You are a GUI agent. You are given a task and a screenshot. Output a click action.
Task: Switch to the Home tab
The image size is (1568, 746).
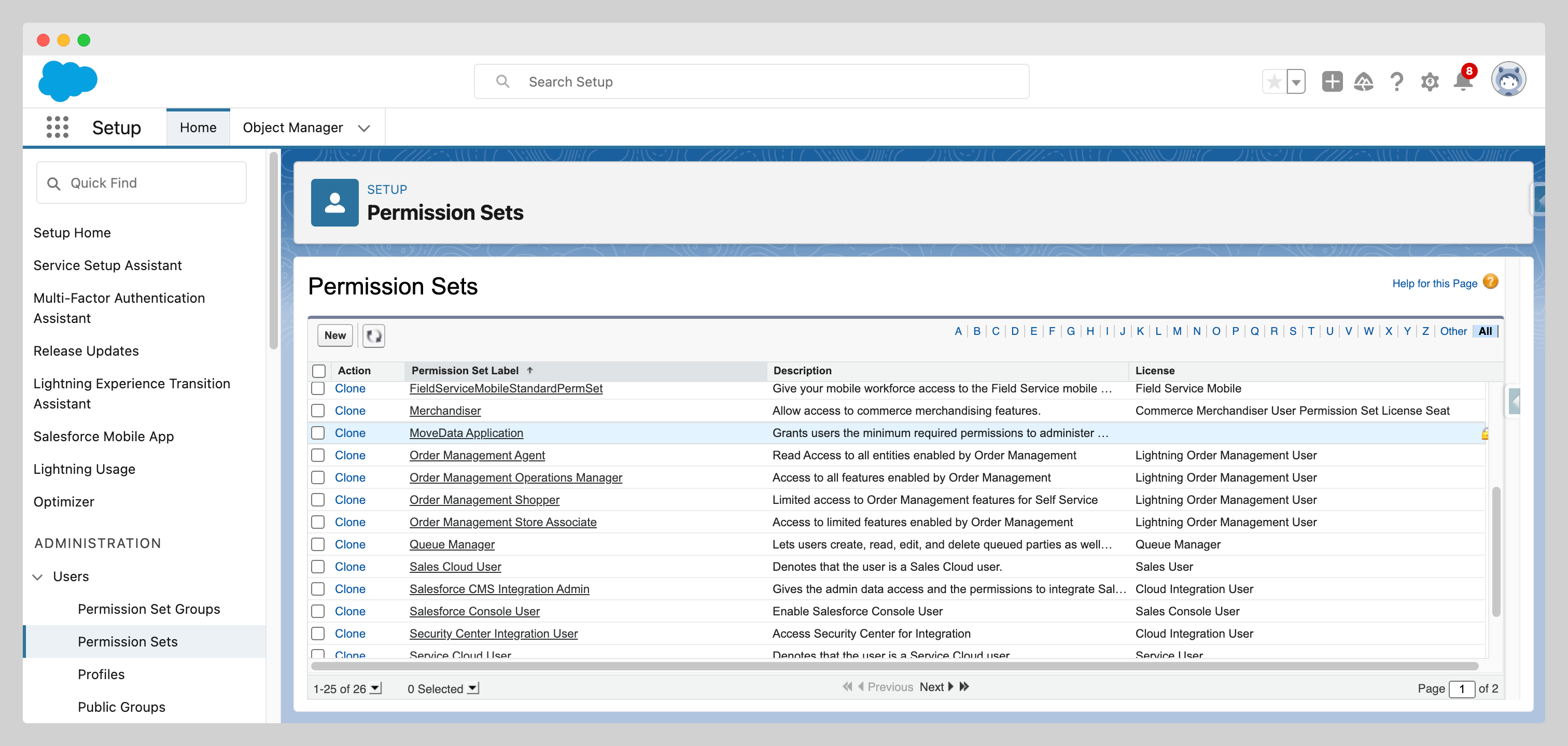pyautogui.click(x=198, y=128)
